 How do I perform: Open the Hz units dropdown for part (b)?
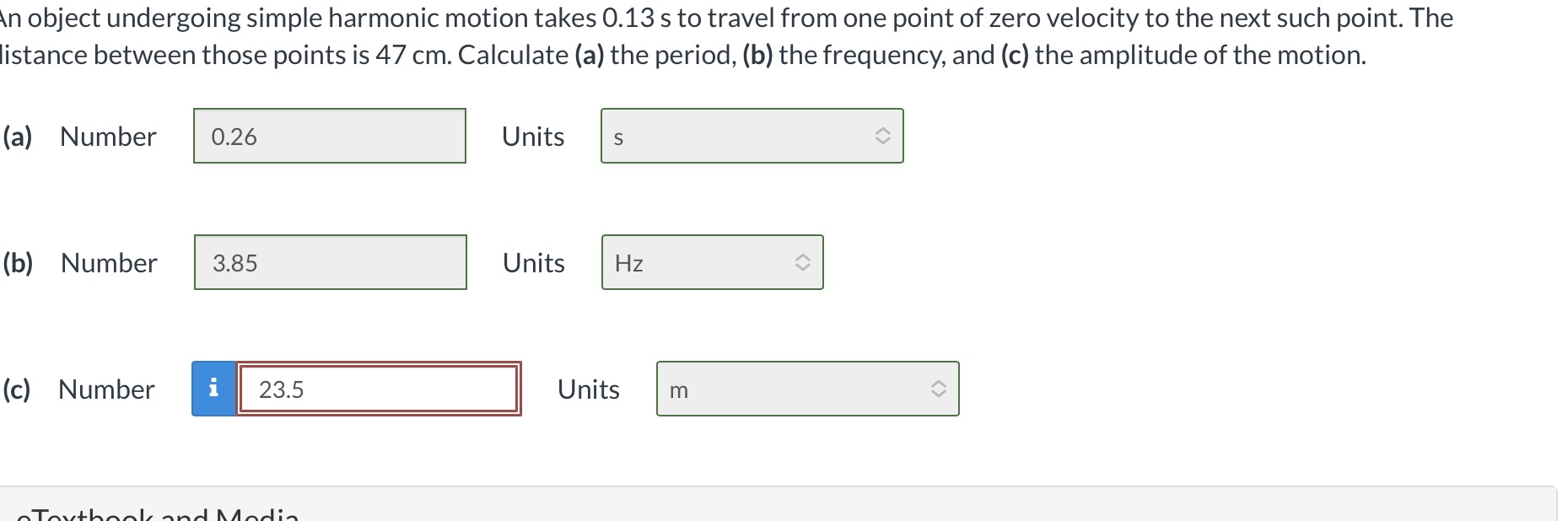coord(712,262)
